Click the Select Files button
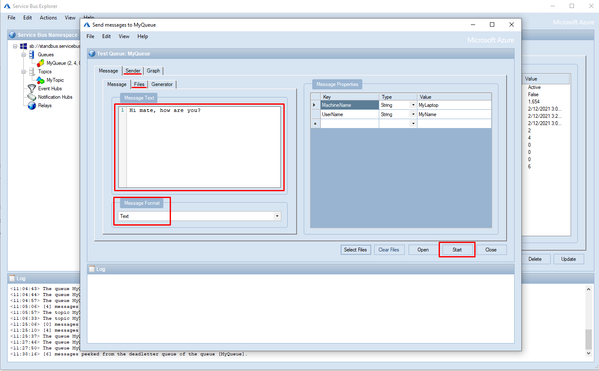The height and width of the screenshot is (371, 599). (x=355, y=249)
